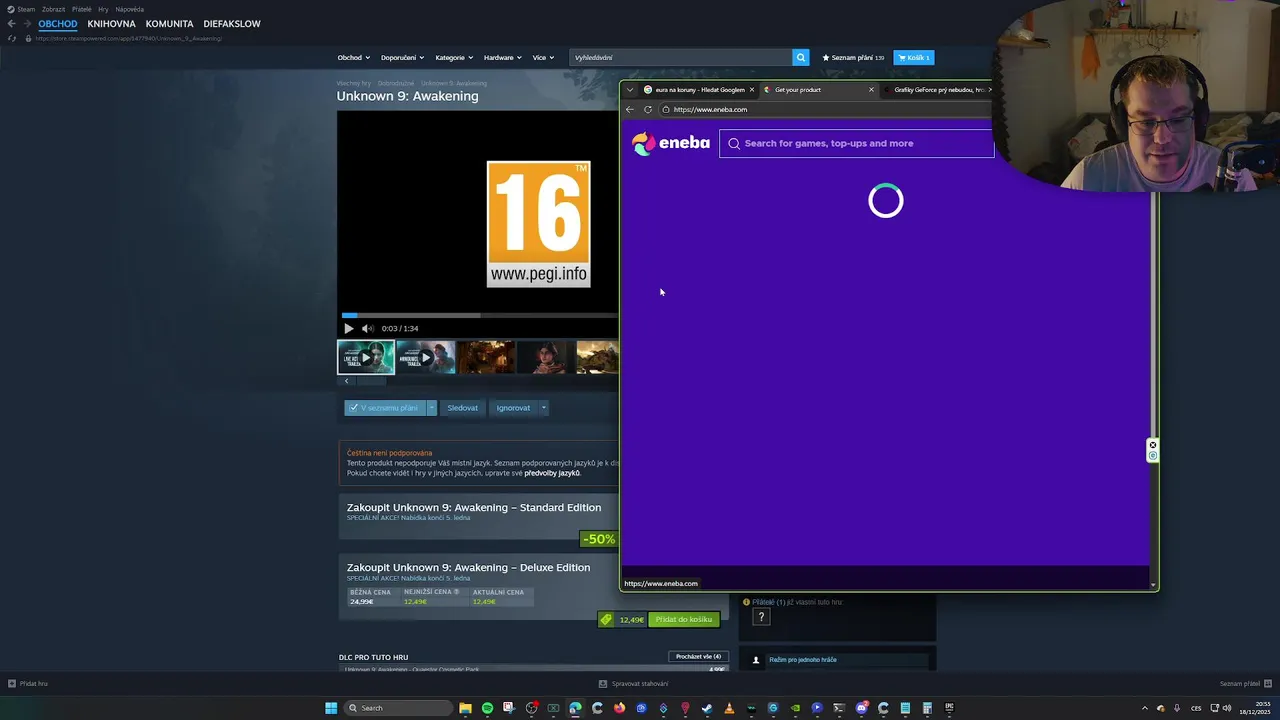1280x720 pixels.
Task: Click the eneba logo
Action: [670, 143]
